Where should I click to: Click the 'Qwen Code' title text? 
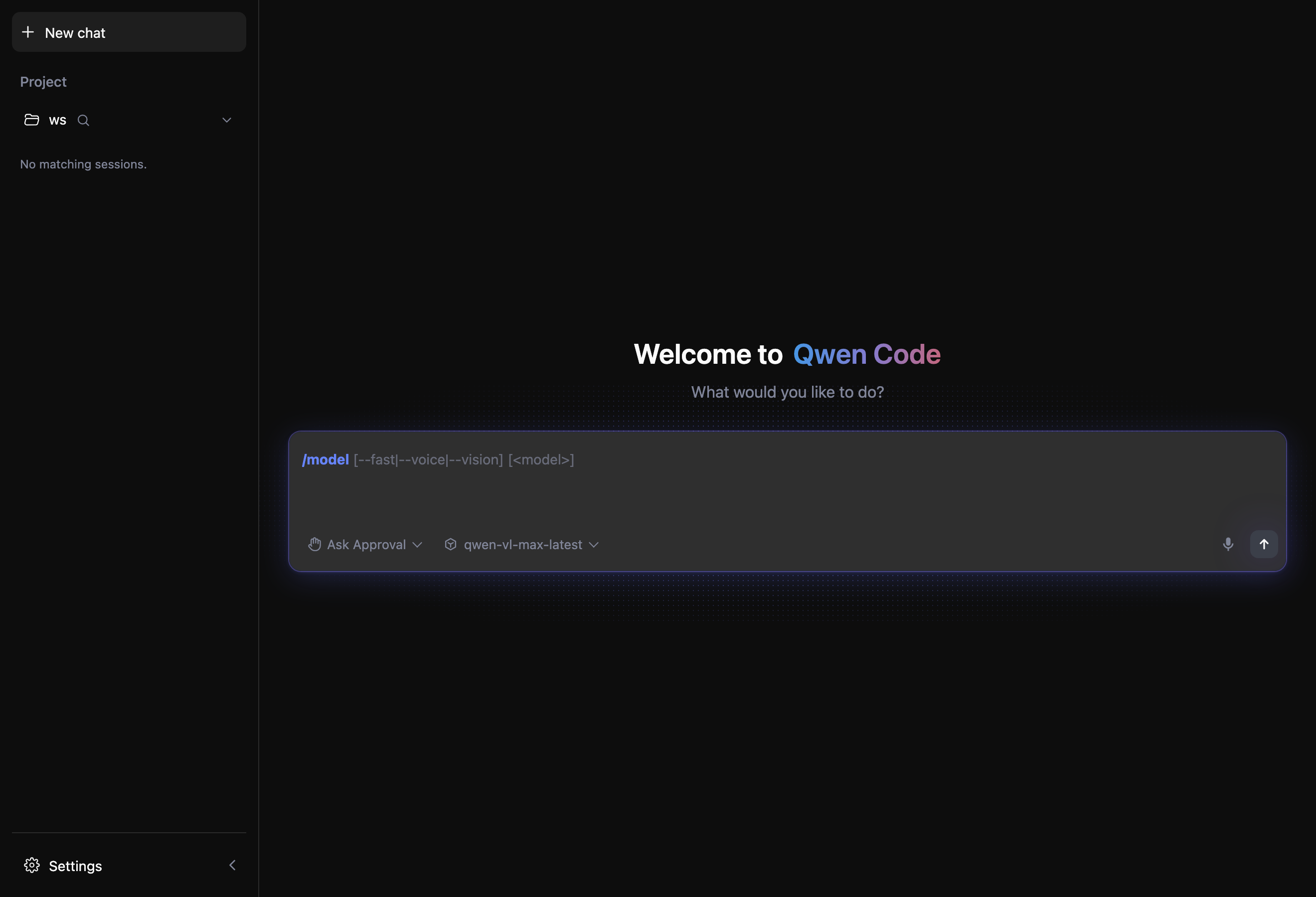(x=866, y=354)
